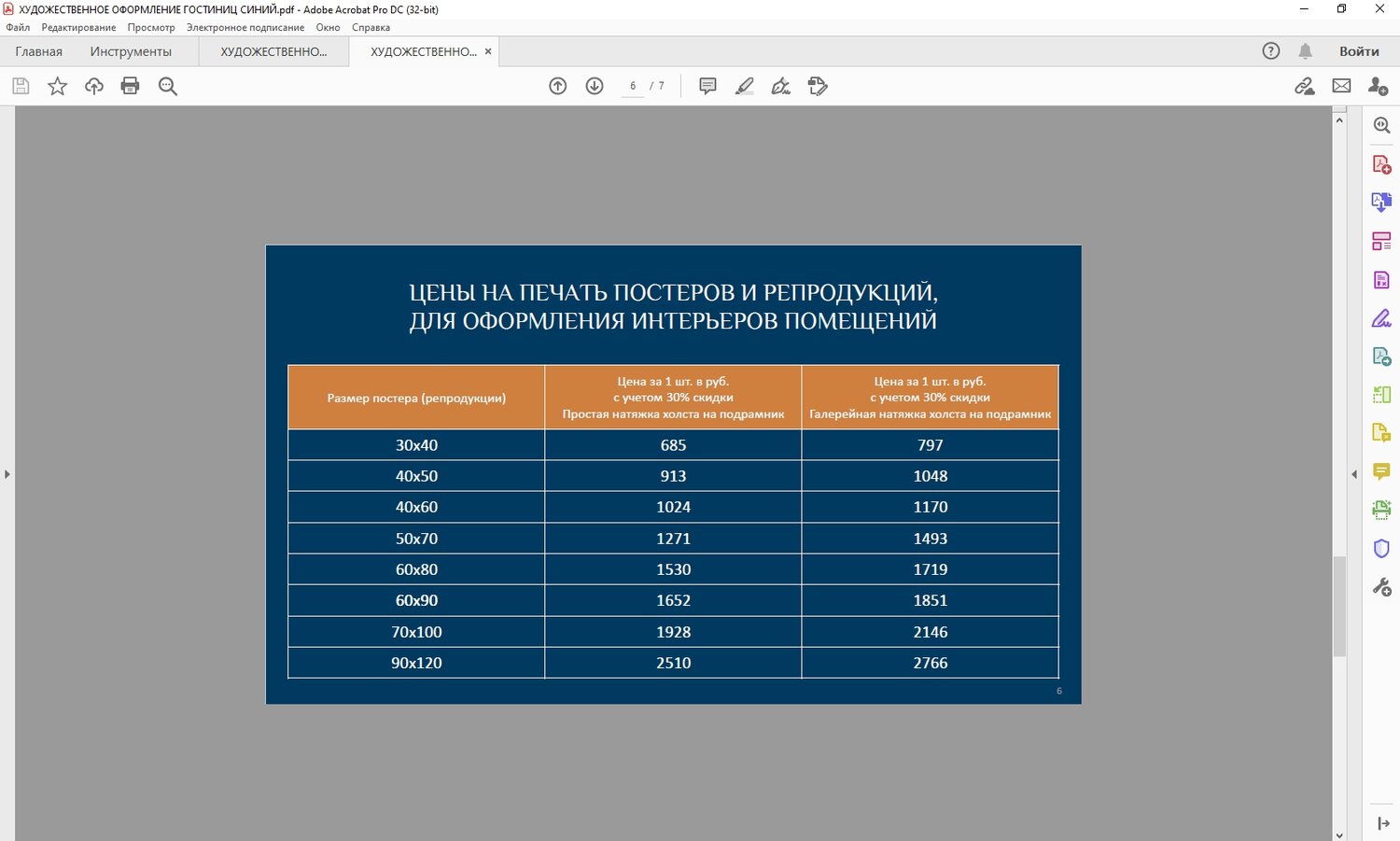Star this file with the bookmark star icon
The width and height of the screenshot is (1400, 841).
58,86
